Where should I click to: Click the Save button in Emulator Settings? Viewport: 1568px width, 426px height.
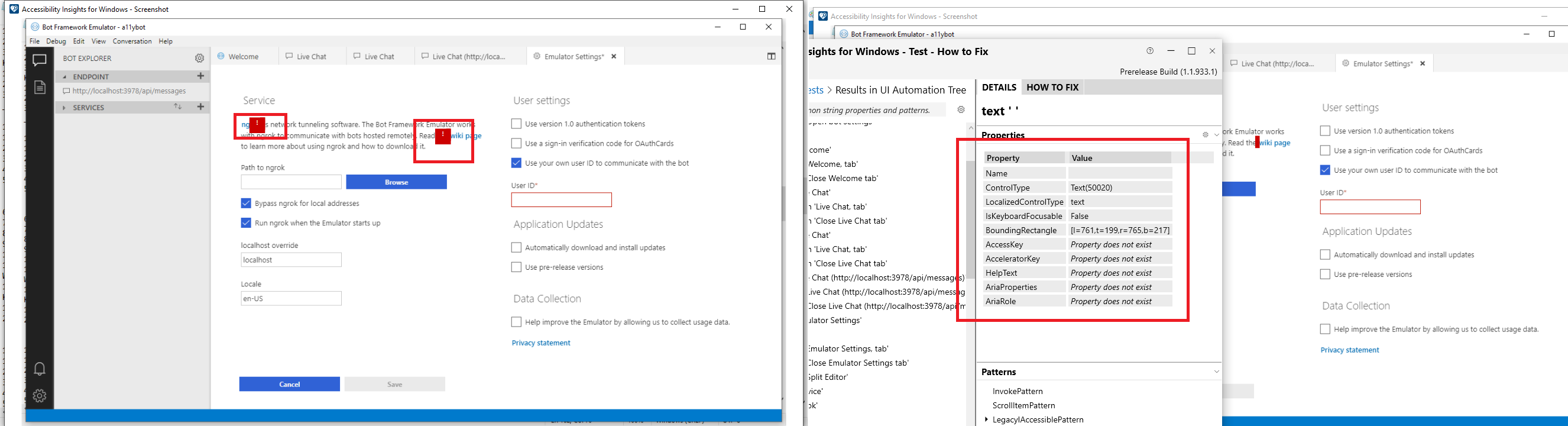[x=394, y=384]
